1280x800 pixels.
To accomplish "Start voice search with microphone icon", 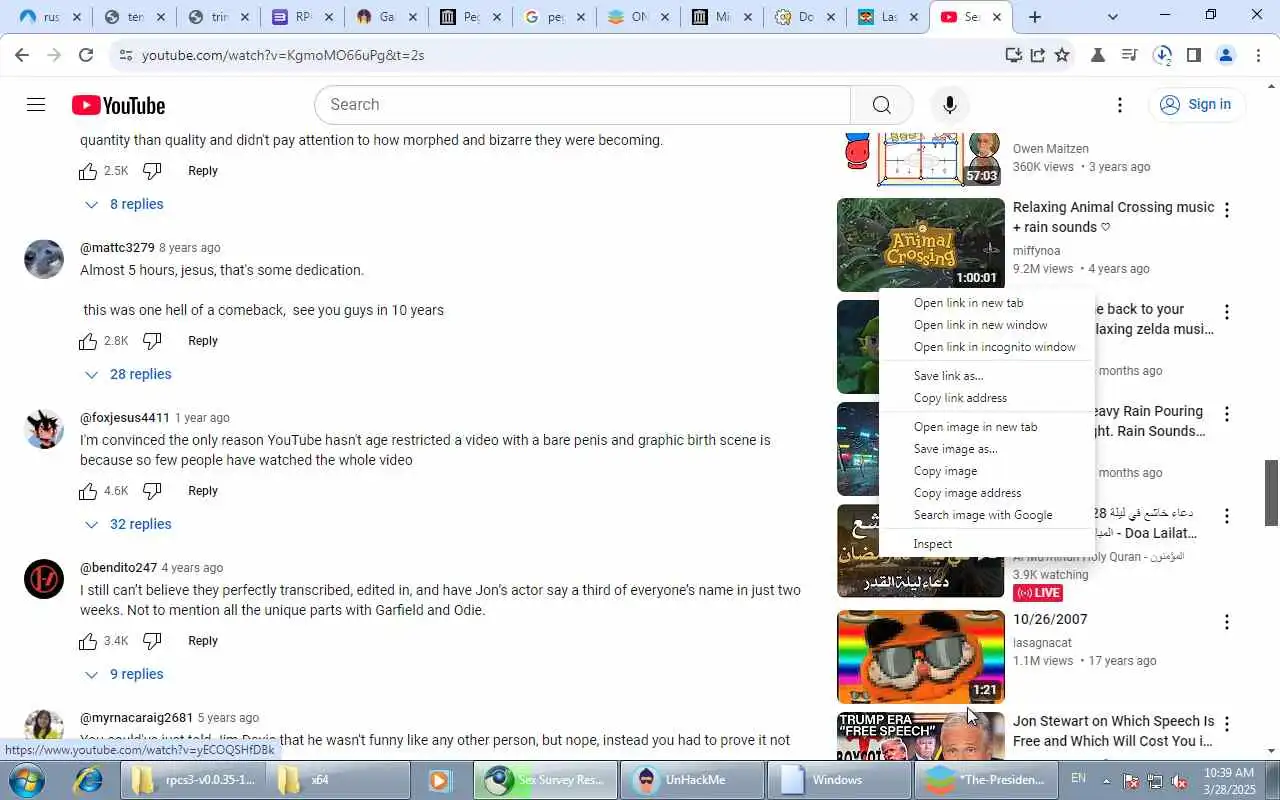I will coord(949,105).
